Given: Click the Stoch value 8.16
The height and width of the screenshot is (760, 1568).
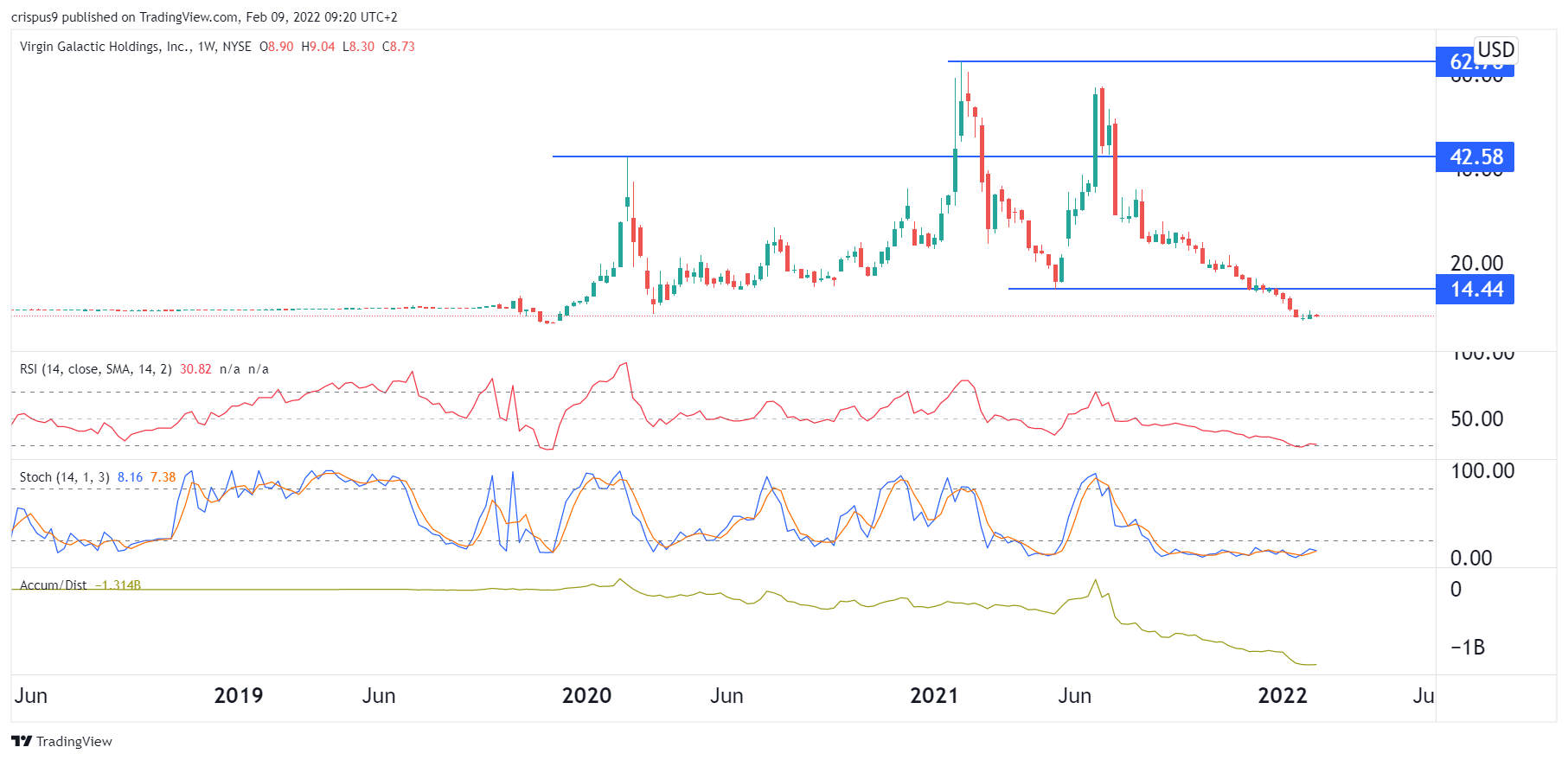Looking at the screenshot, I should pos(130,477).
